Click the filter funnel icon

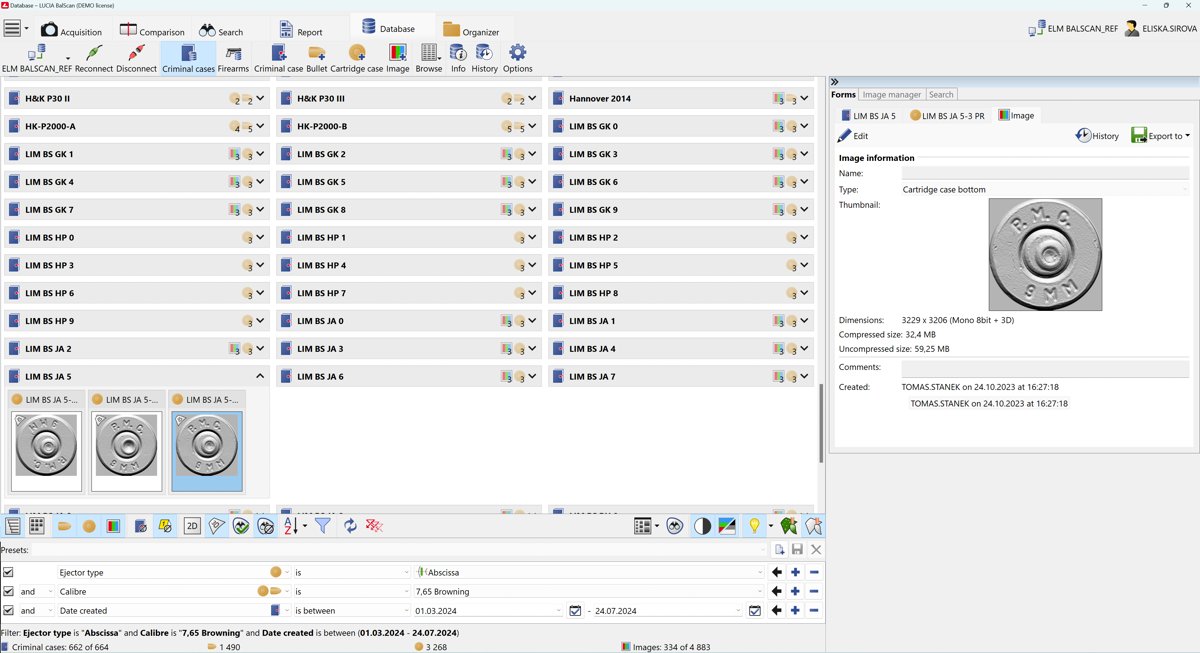pos(323,526)
